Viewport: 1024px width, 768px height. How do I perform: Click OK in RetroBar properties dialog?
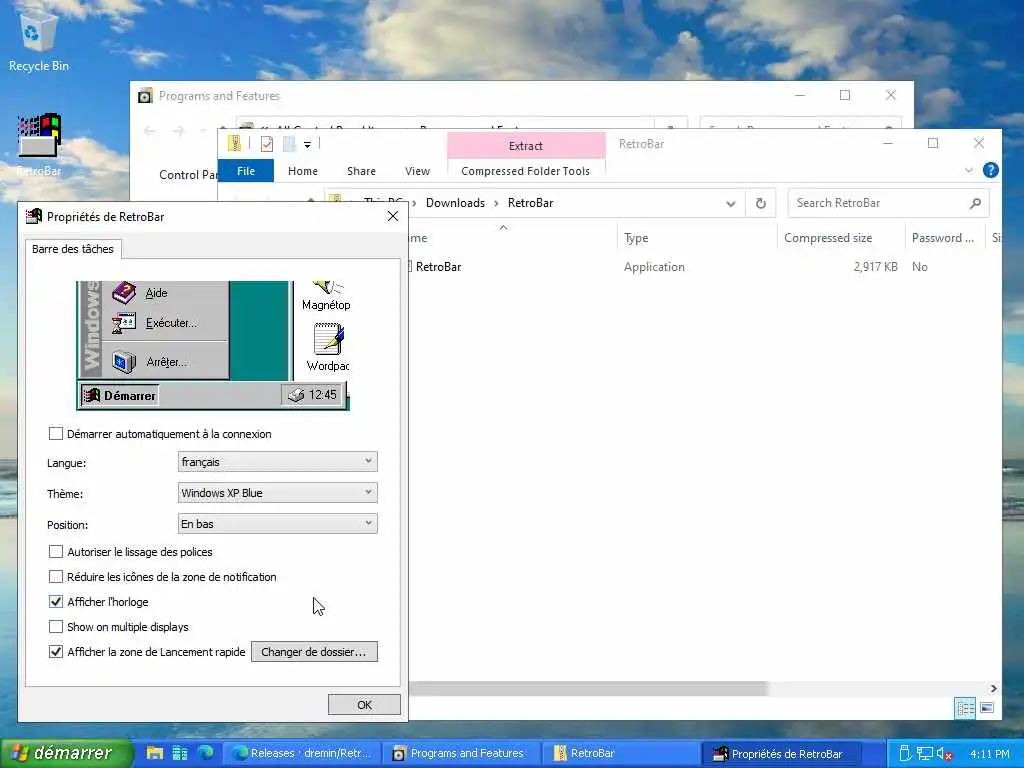(364, 705)
